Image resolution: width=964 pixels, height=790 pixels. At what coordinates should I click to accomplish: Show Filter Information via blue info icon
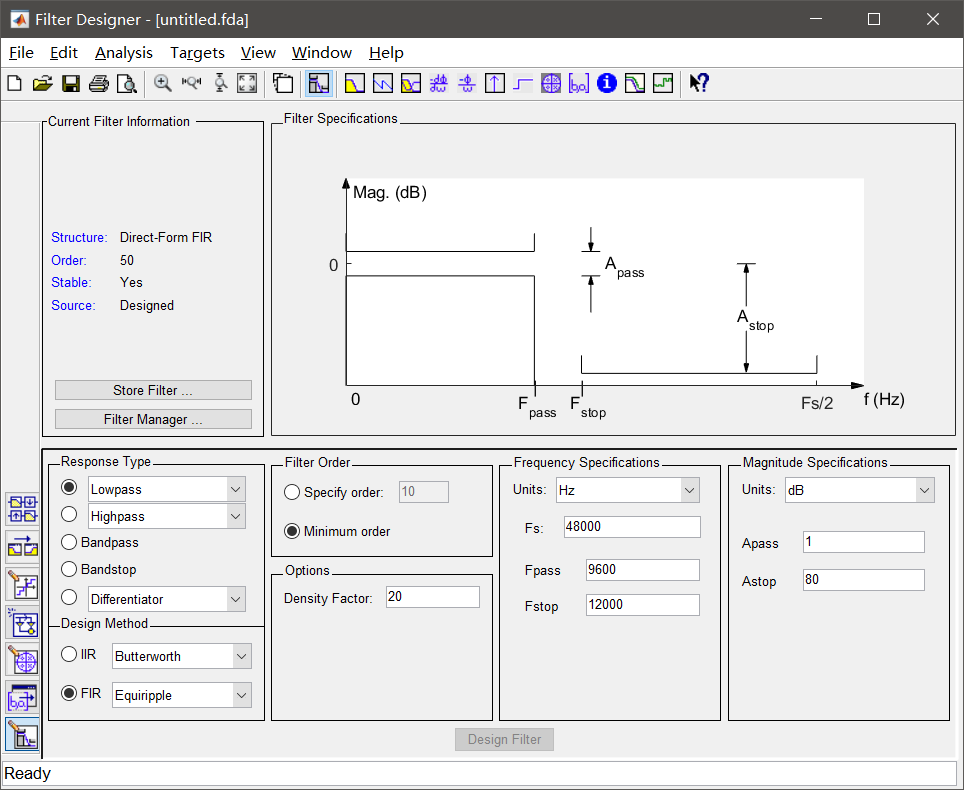pos(606,83)
